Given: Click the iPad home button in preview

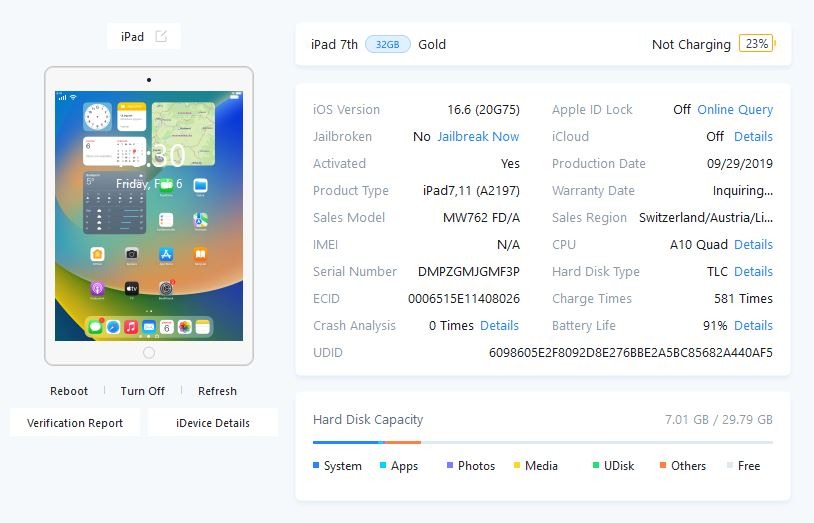Looking at the screenshot, I should pos(149,353).
